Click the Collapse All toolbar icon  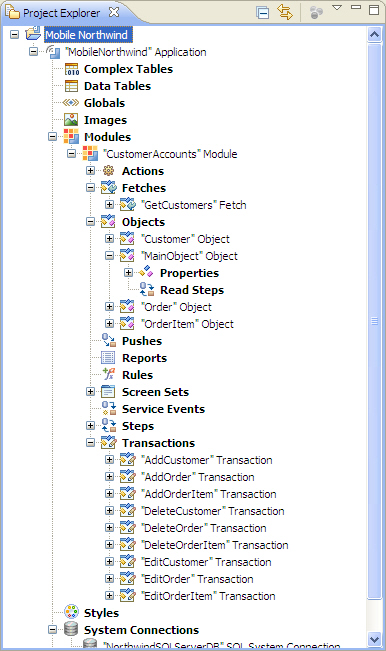(263, 12)
